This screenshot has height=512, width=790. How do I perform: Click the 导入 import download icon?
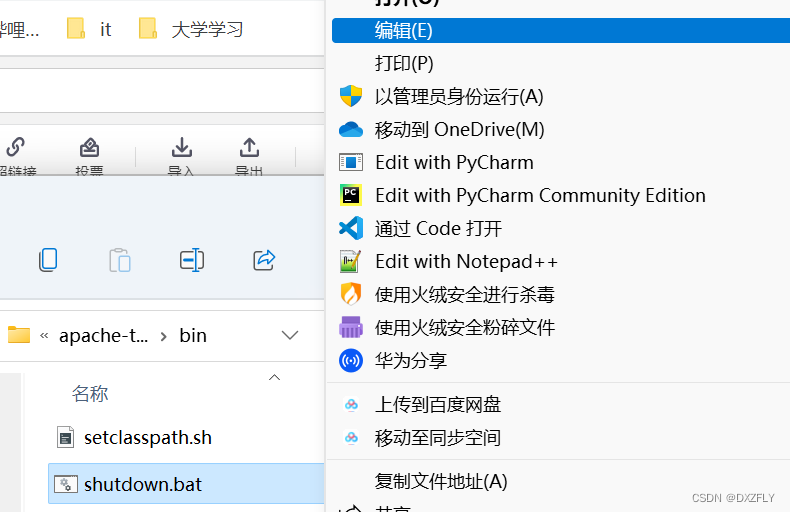pos(181,147)
